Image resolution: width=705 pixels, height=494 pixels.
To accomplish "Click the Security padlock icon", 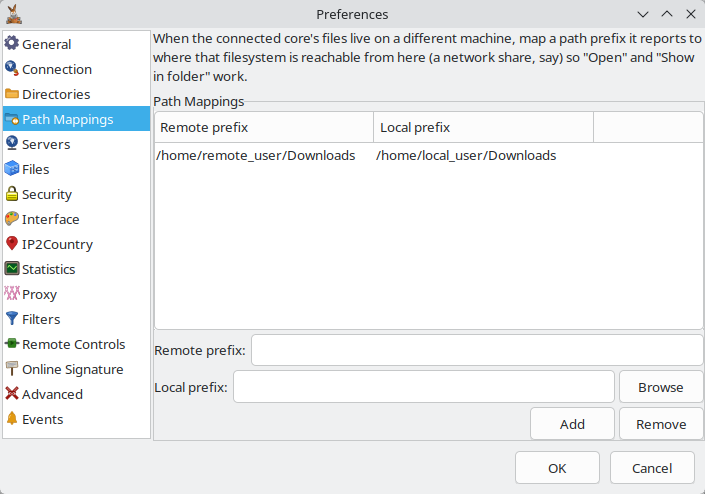I will click(x=12, y=194).
